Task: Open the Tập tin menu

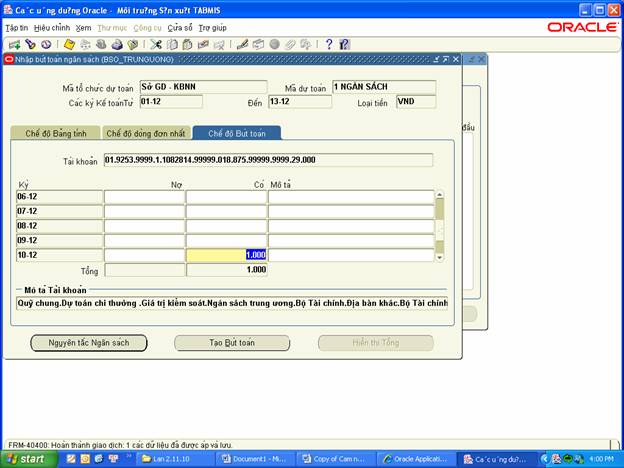Action: click(17, 28)
